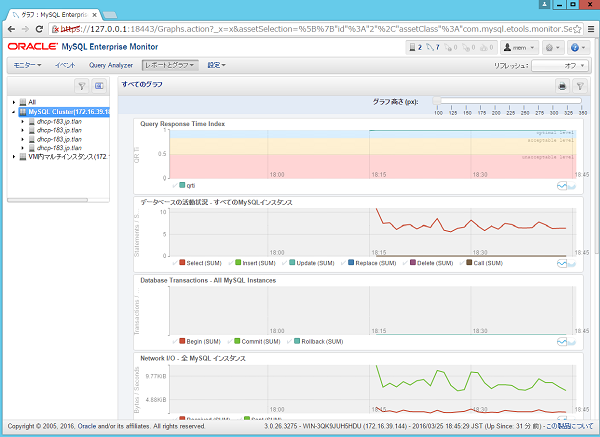Click the print icon in graphs header
The width and height of the screenshot is (600, 437).
pos(562,86)
